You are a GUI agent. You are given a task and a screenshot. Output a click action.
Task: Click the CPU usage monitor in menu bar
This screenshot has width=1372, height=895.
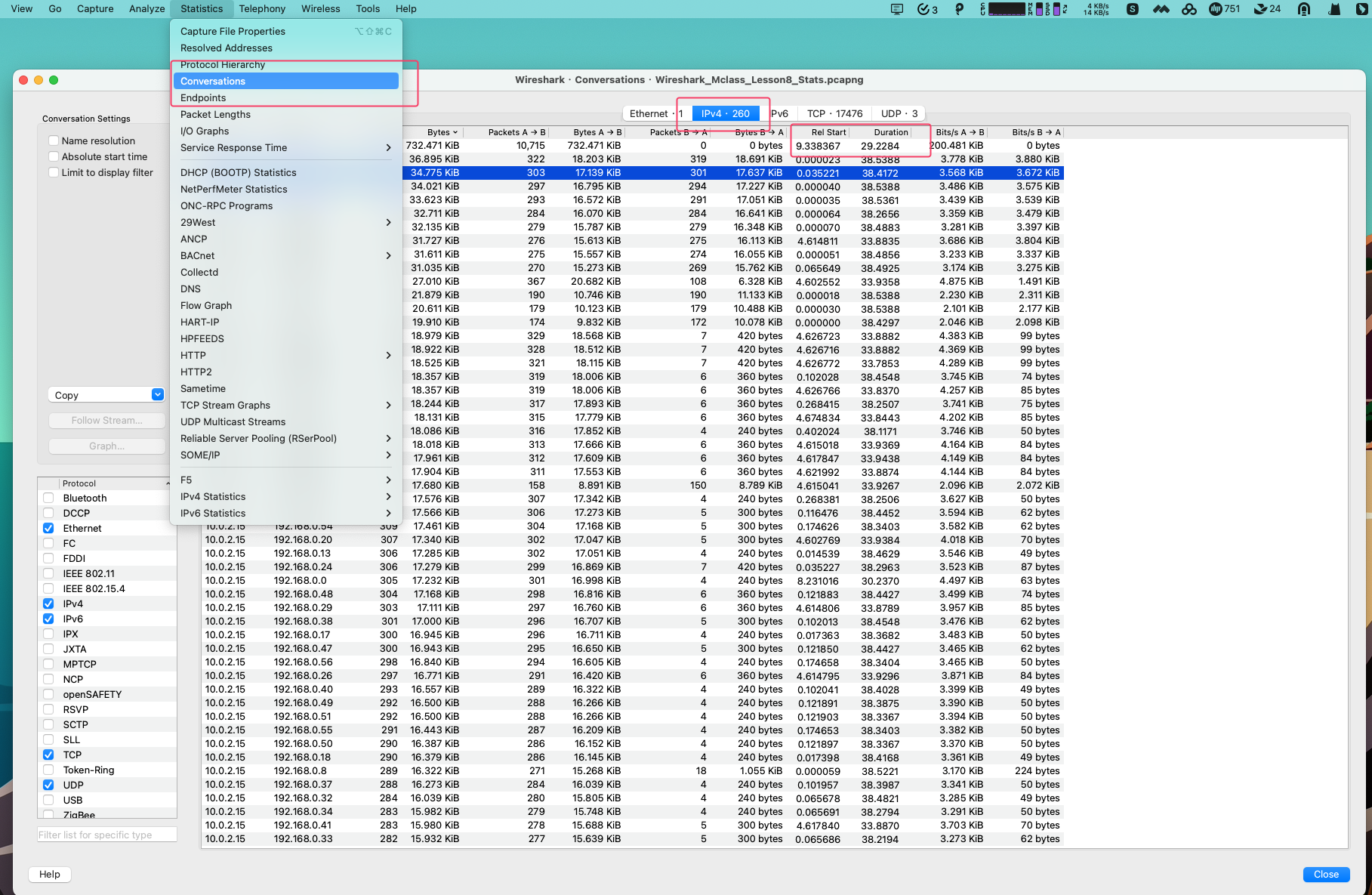coord(1008,9)
